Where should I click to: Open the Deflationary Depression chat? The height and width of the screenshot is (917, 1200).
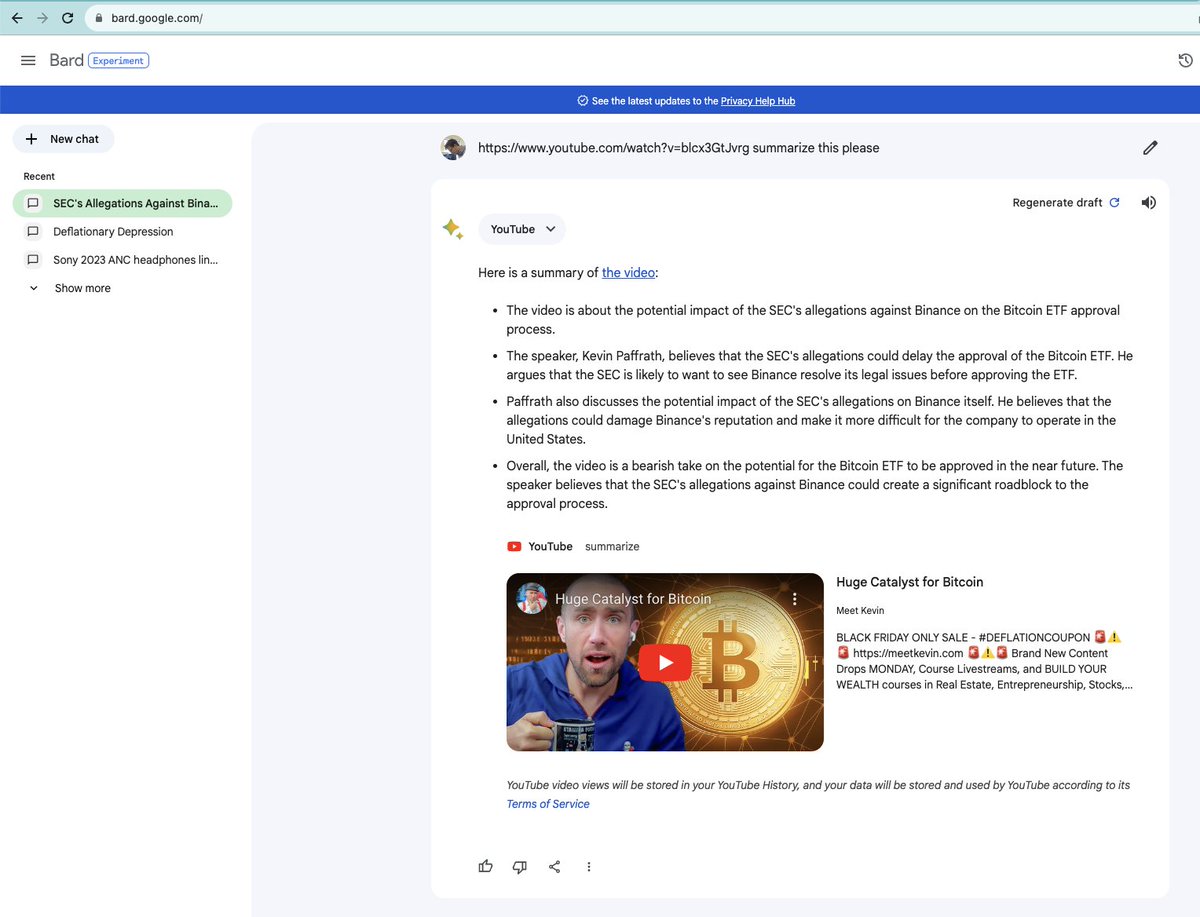113,231
